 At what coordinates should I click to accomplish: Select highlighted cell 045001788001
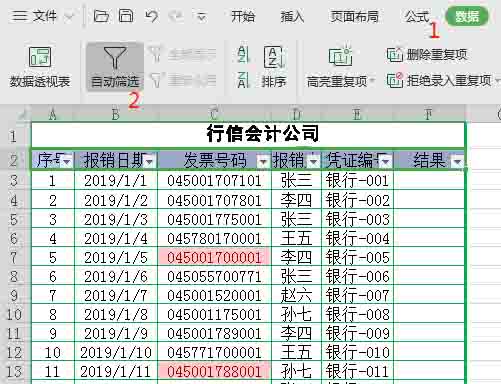pos(214,371)
